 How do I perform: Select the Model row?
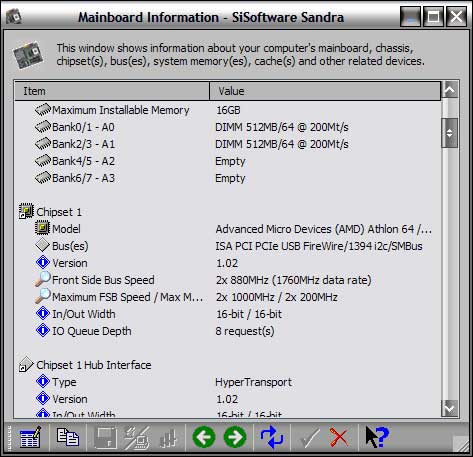coord(228,229)
